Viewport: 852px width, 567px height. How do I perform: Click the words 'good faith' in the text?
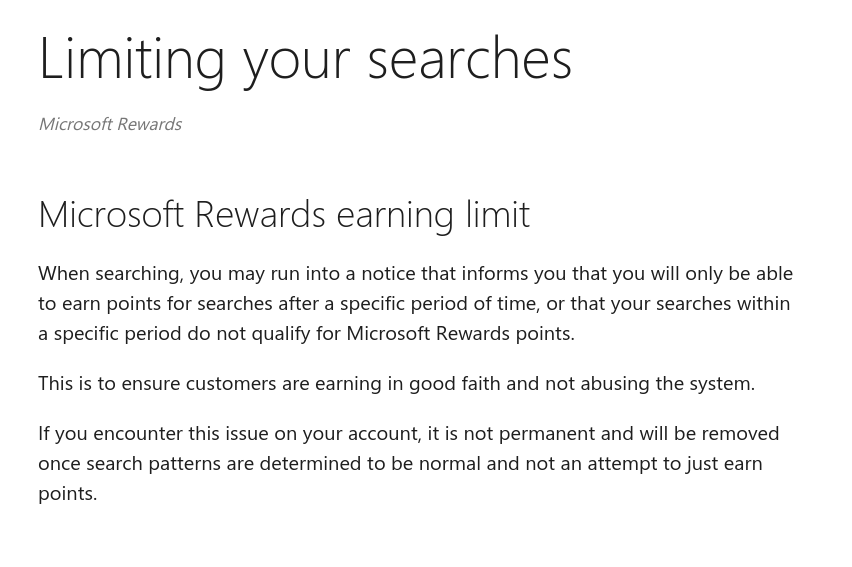pyautogui.click(x=454, y=384)
